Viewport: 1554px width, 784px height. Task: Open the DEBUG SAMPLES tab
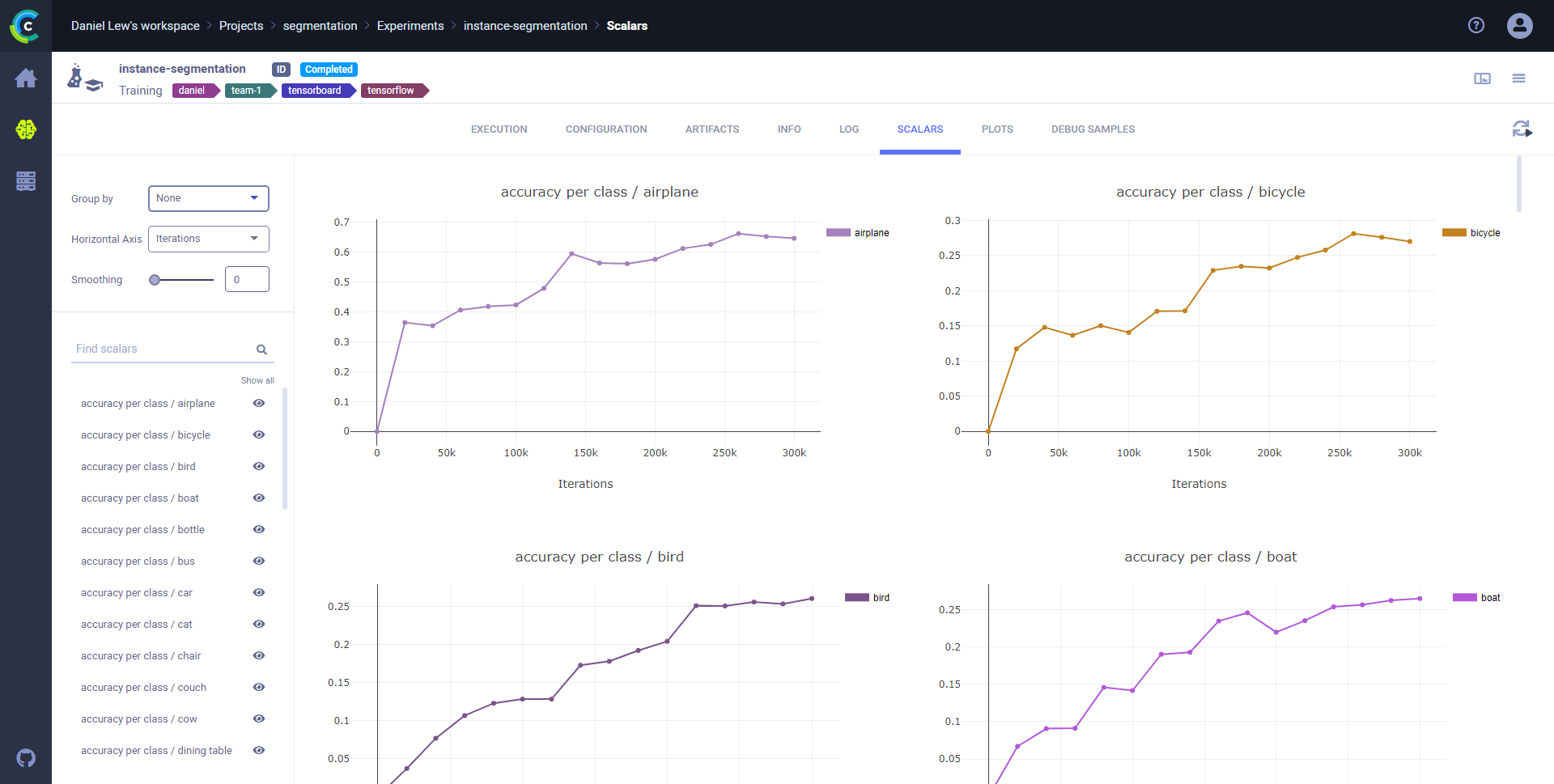(x=1093, y=129)
